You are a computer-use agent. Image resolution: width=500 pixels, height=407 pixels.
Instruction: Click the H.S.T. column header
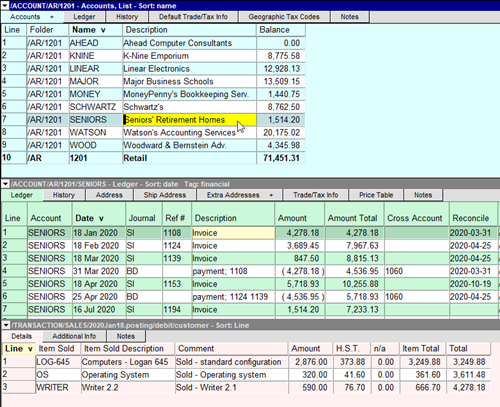point(351,349)
